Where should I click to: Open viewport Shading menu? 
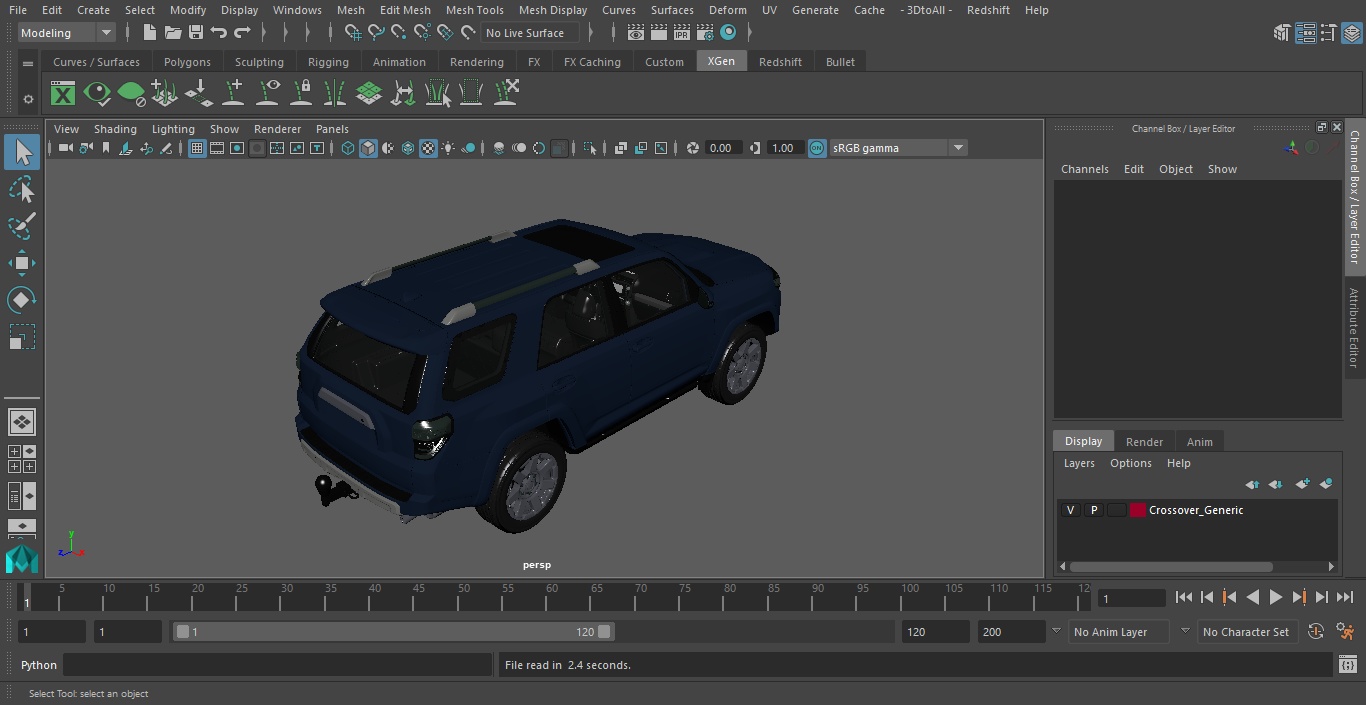click(115, 129)
